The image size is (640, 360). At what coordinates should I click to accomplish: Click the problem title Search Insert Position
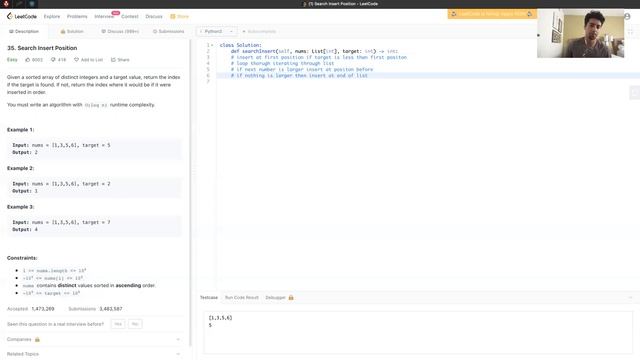42,48
